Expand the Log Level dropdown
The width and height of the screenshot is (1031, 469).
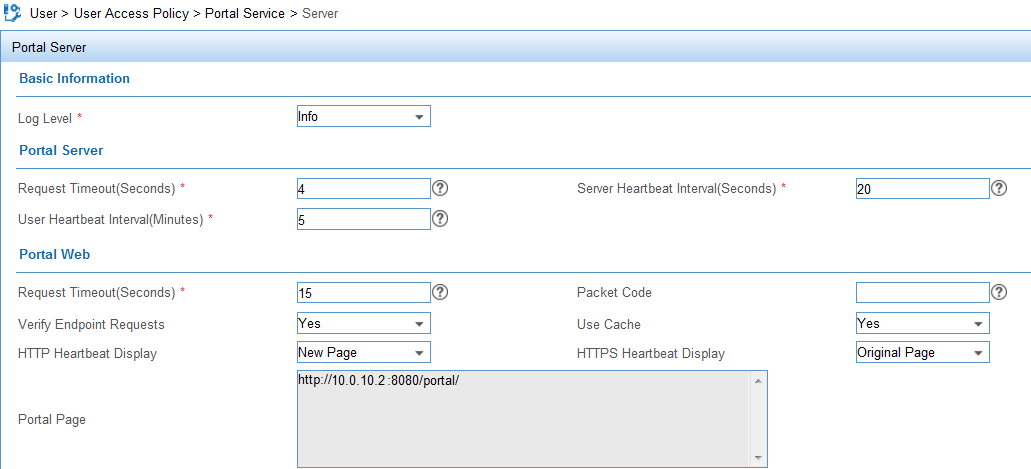click(364, 116)
